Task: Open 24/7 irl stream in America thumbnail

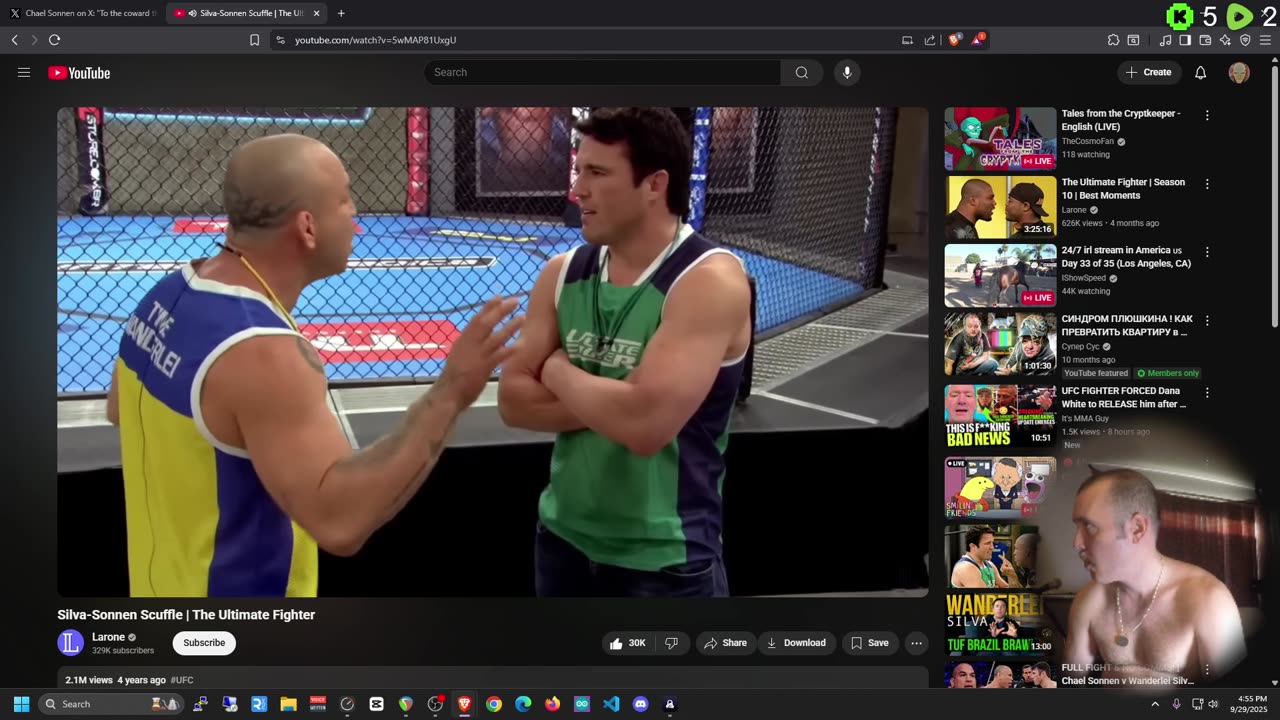Action: tap(1000, 276)
